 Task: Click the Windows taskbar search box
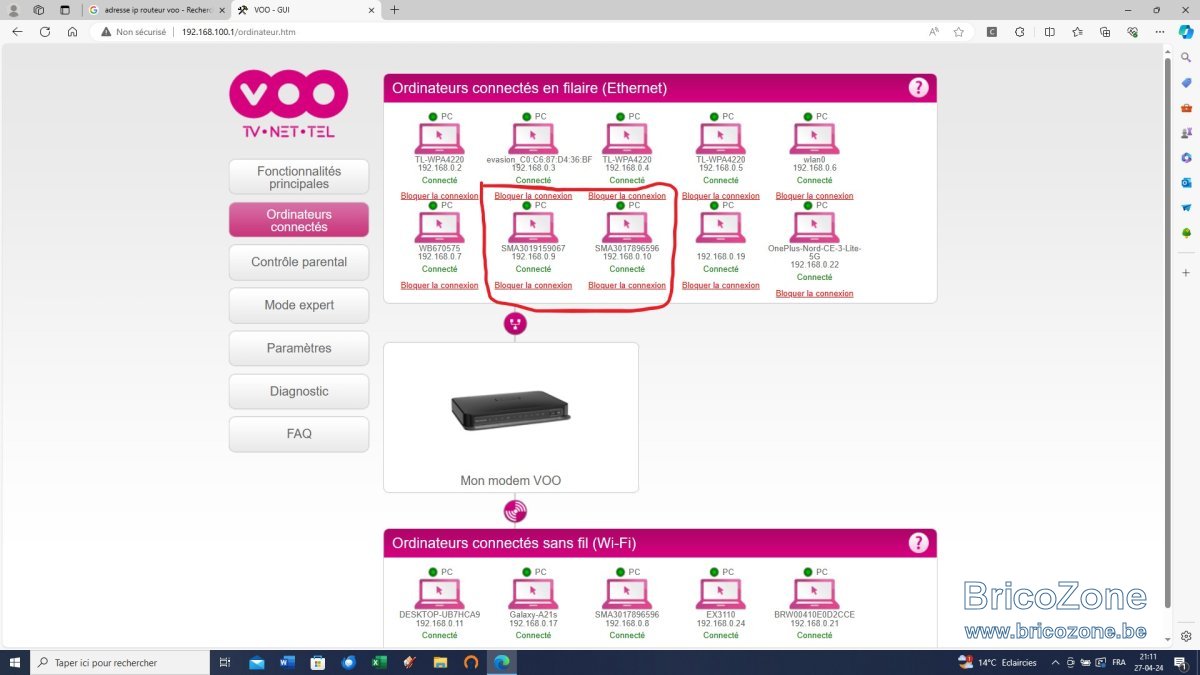pyautogui.click(x=120, y=662)
